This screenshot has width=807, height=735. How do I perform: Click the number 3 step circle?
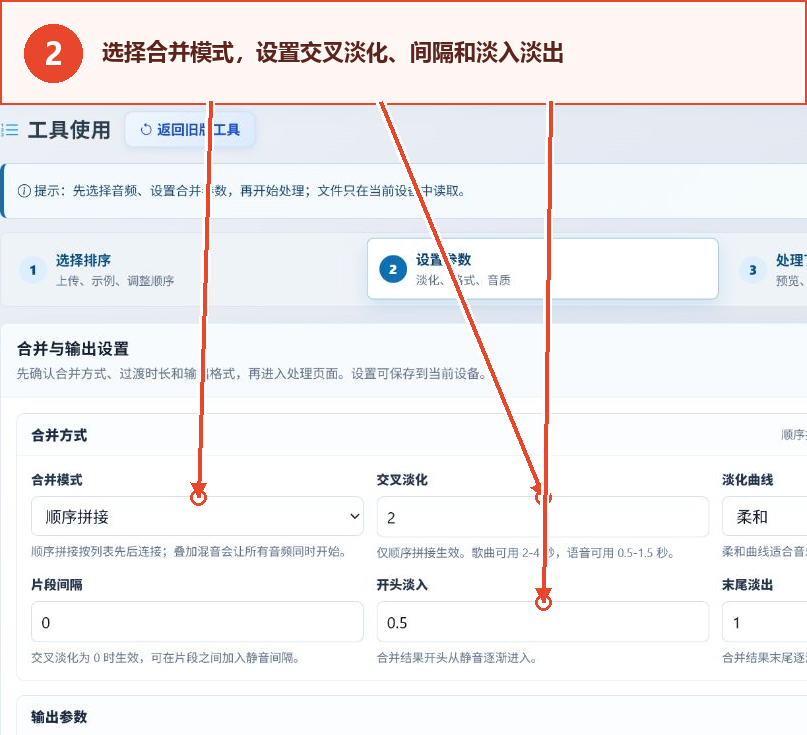[x=752, y=270]
